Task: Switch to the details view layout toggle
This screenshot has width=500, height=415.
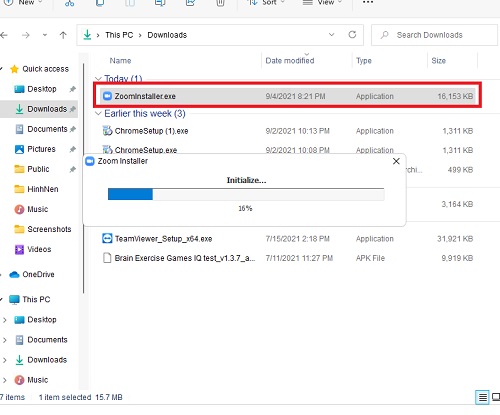Action: coord(482,397)
